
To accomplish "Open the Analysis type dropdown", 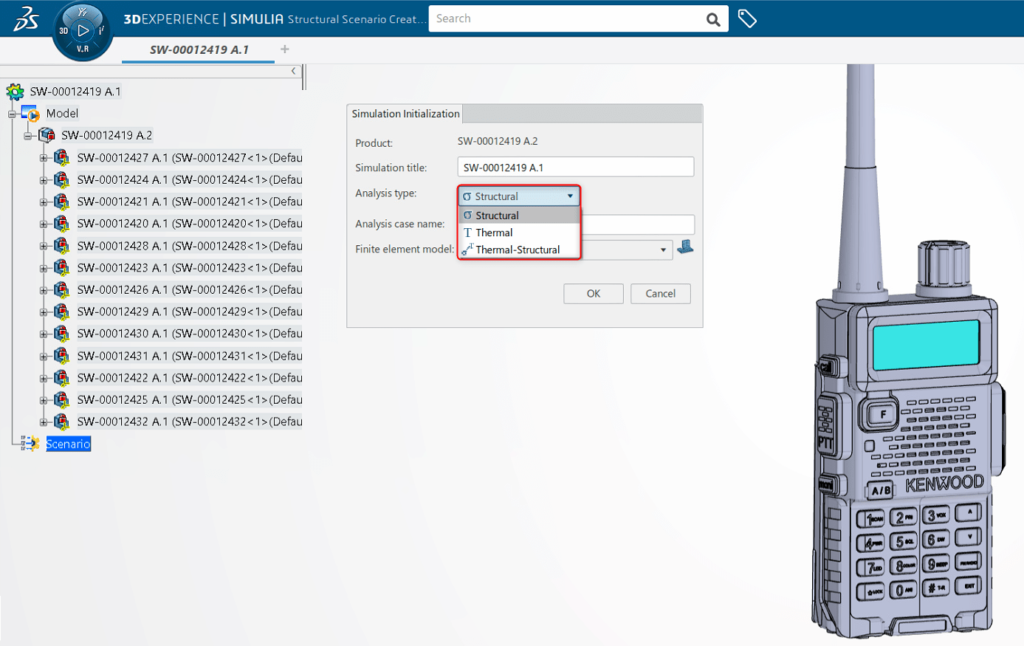I will (x=519, y=196).
